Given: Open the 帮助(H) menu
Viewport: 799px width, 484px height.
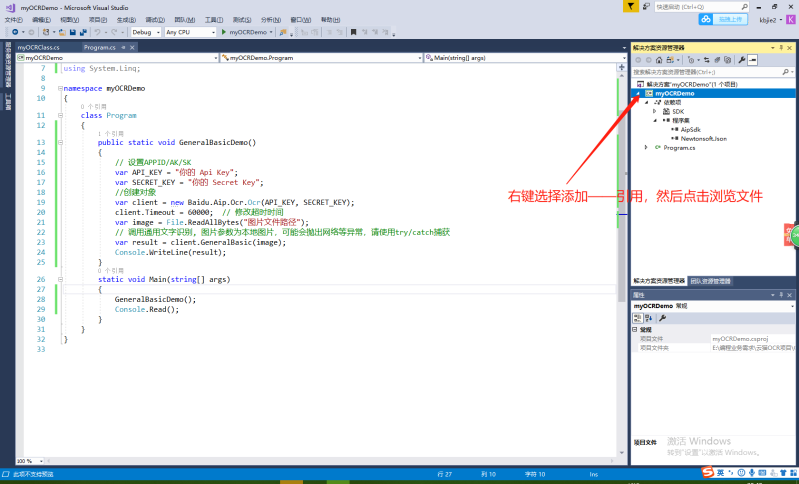Looking at the screenshot, I should [330, 20].
